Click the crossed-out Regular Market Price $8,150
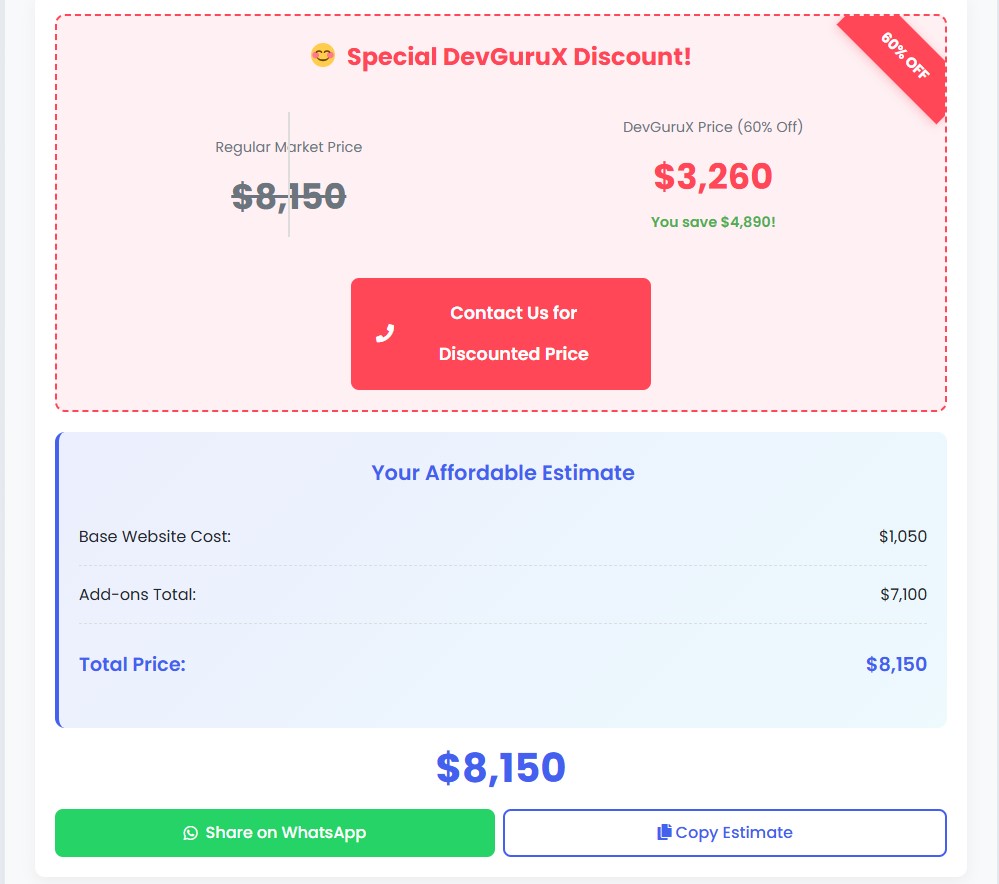 (288, 196)
